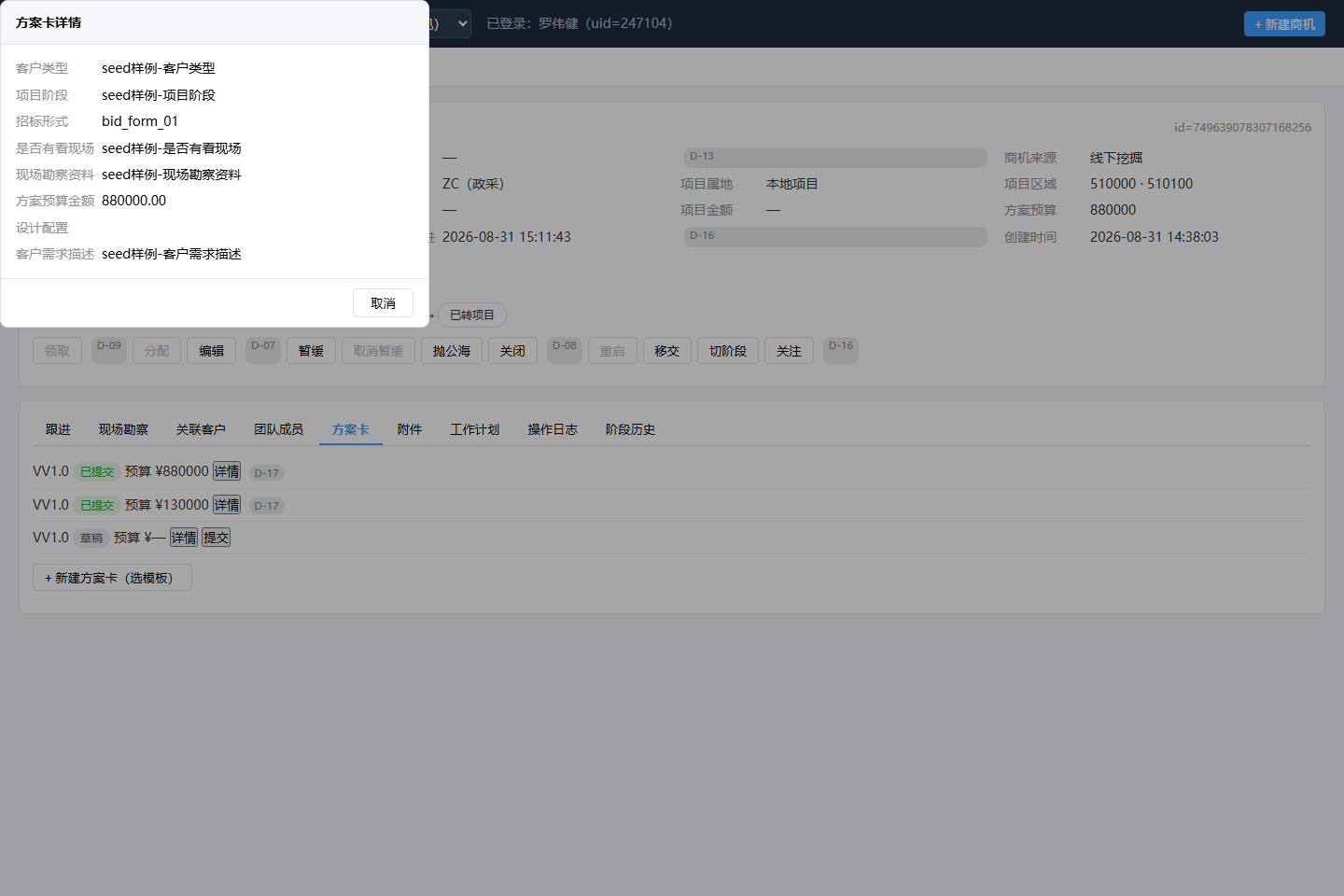The width and height of the screenshot is (1344, 896).
Task: Click 提交 on the draft plan card
Action: (x=216, y=538)
